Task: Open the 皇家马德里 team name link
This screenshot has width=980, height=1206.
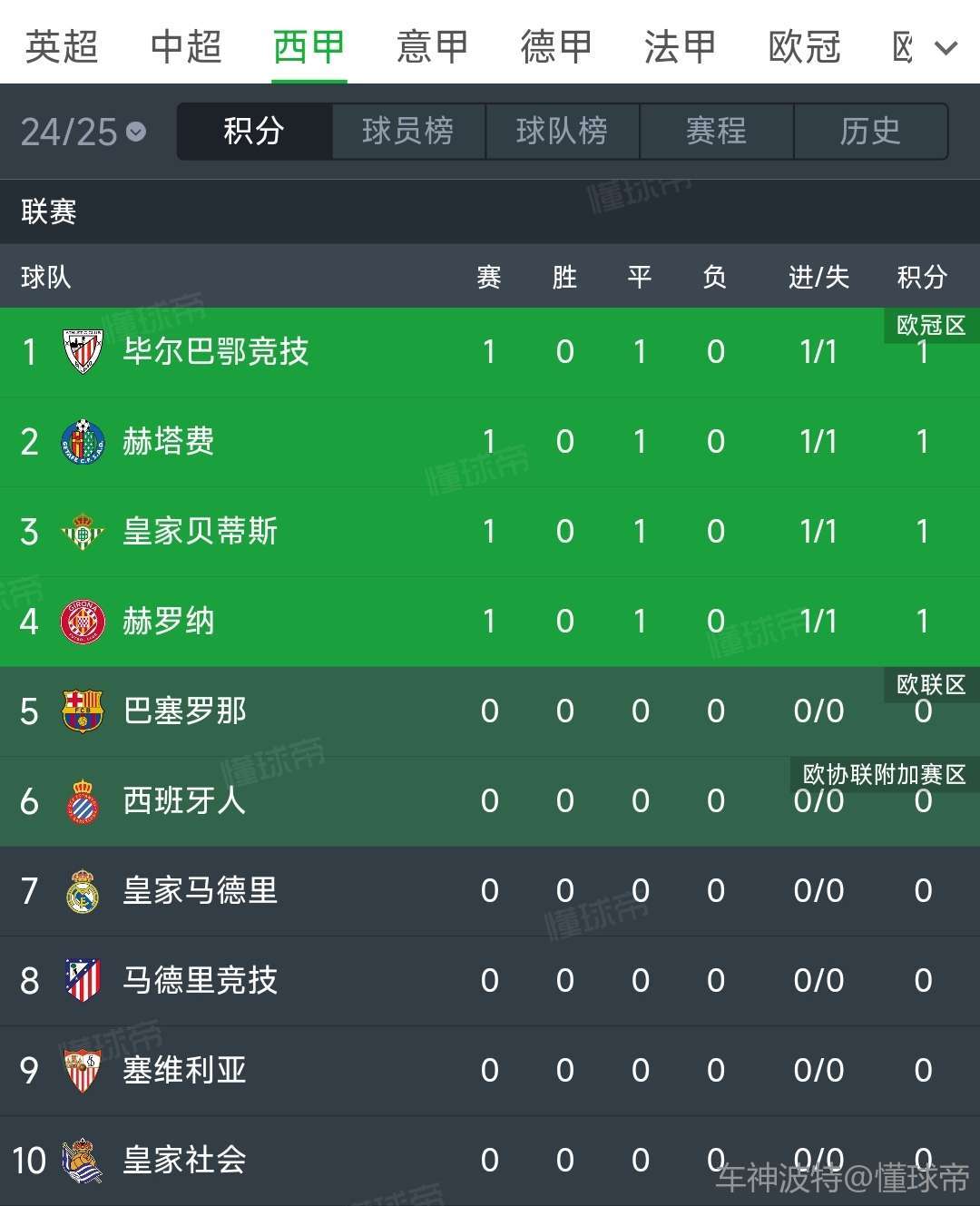Action: coord(201,891)
